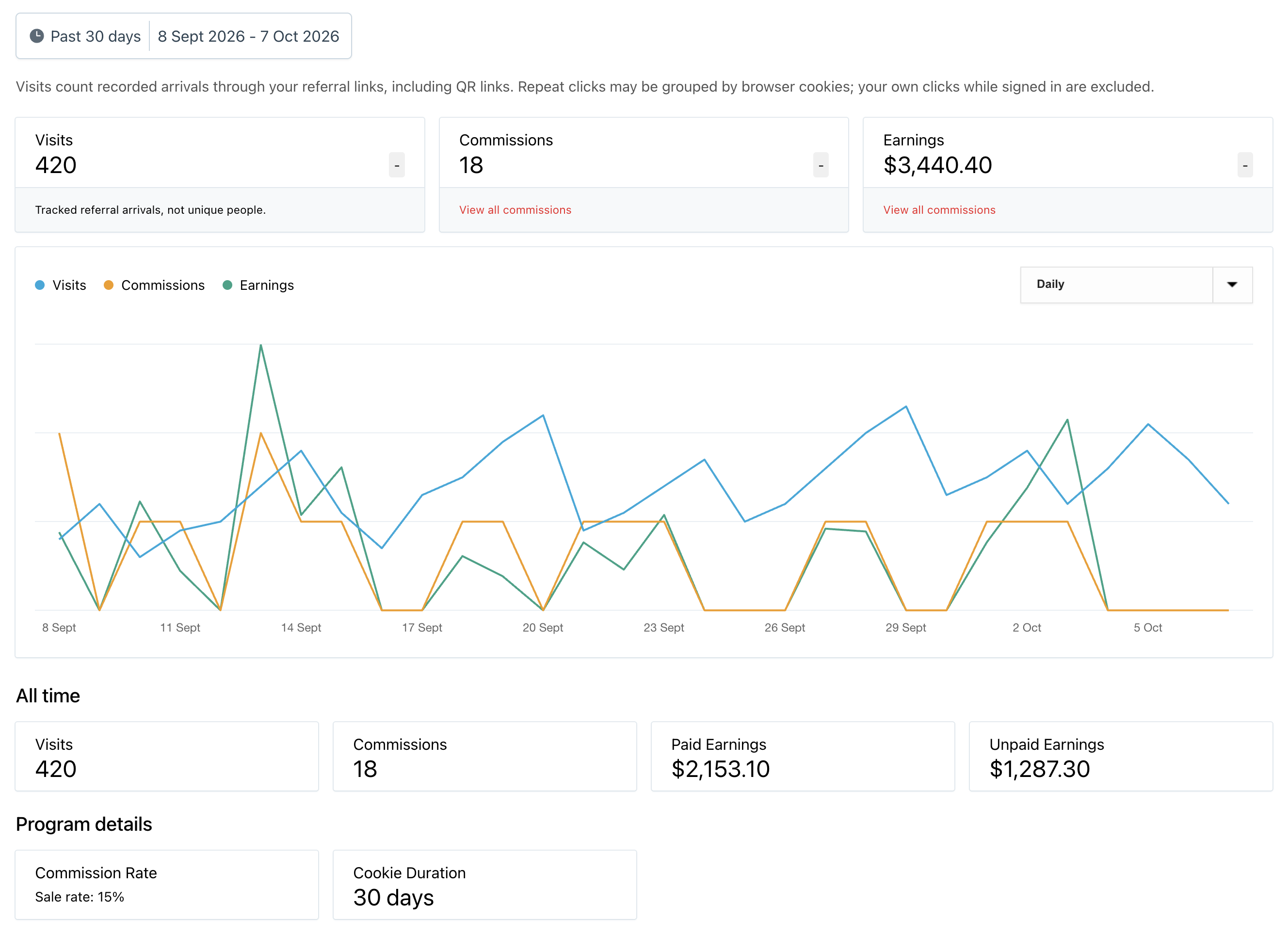The width and height of the screenshot is (1288, 950).
Task: Click the 29 Sept axis label
Action: pos(905,627)
